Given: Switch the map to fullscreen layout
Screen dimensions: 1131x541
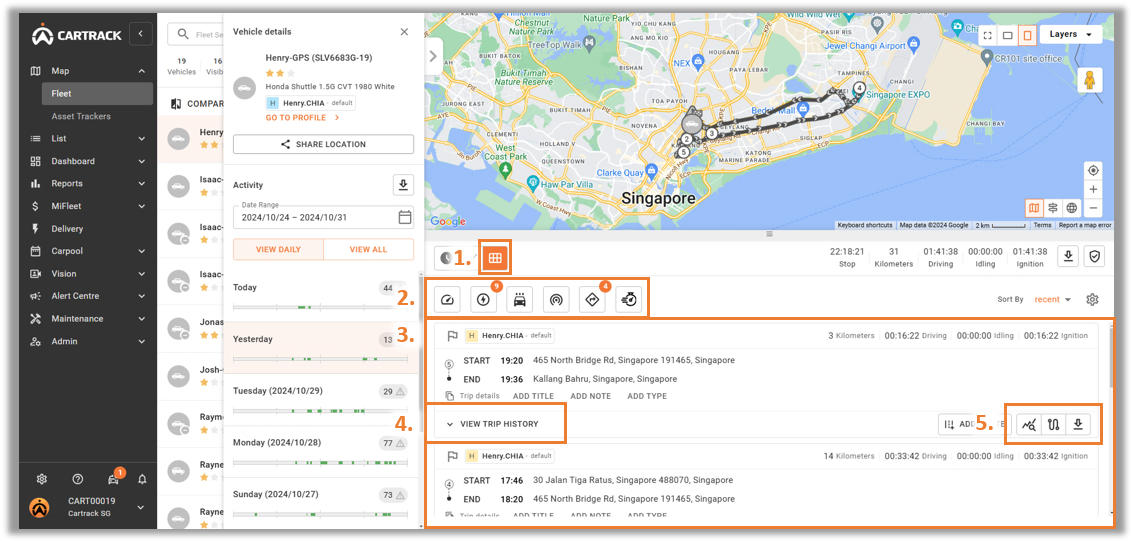Looking at the screenshot, I should (987, 35).
